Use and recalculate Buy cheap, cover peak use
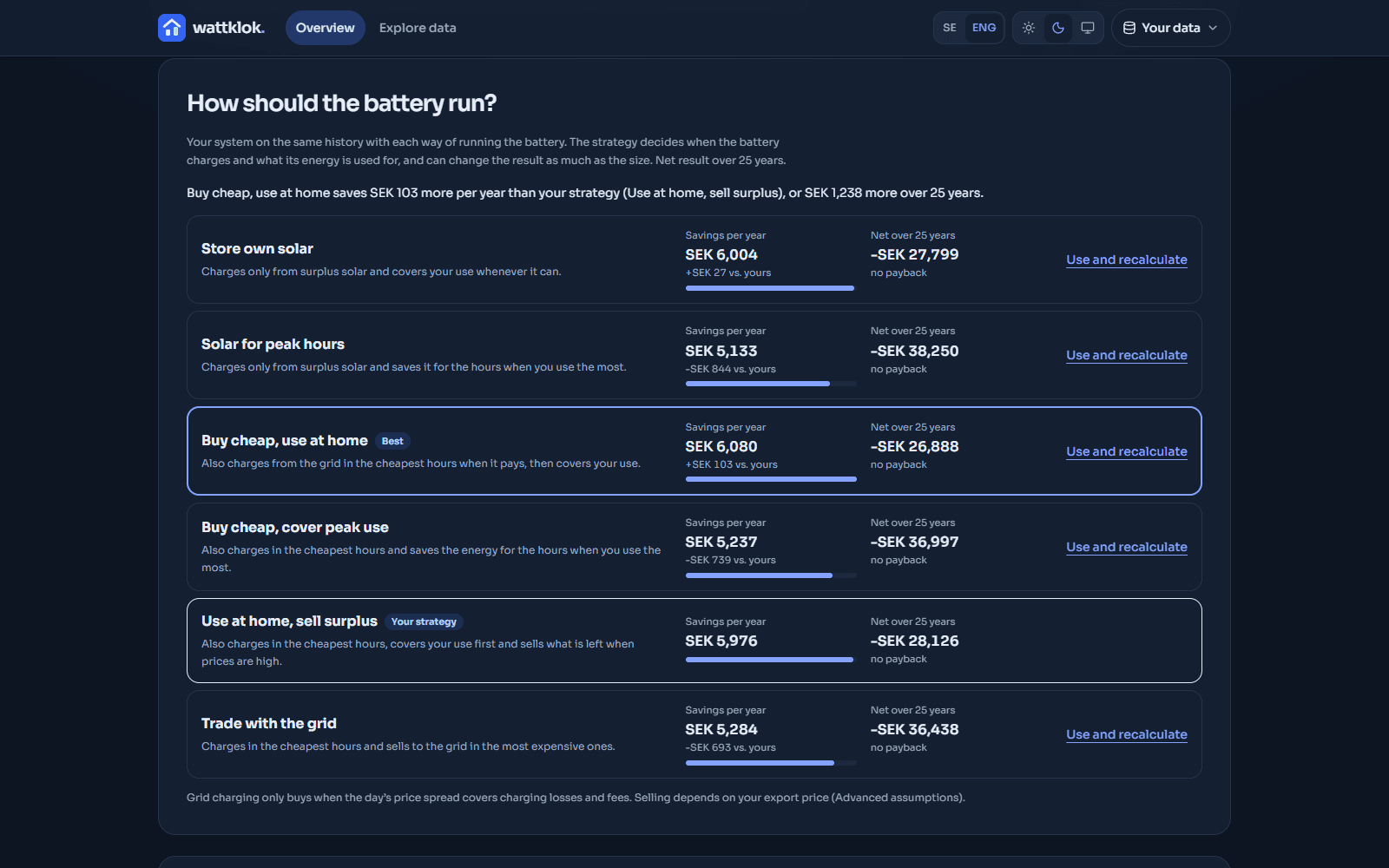The height and width of the screenshot is (868, 1389). coord(1127,547)
